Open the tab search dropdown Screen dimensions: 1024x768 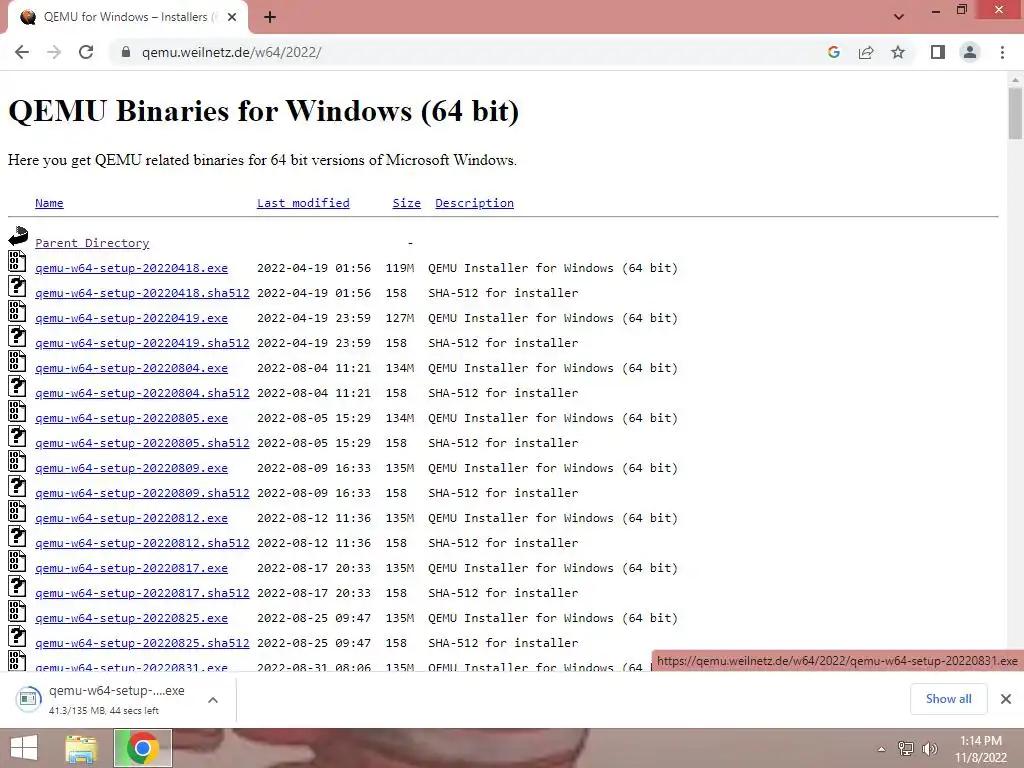tap(899, 17)
